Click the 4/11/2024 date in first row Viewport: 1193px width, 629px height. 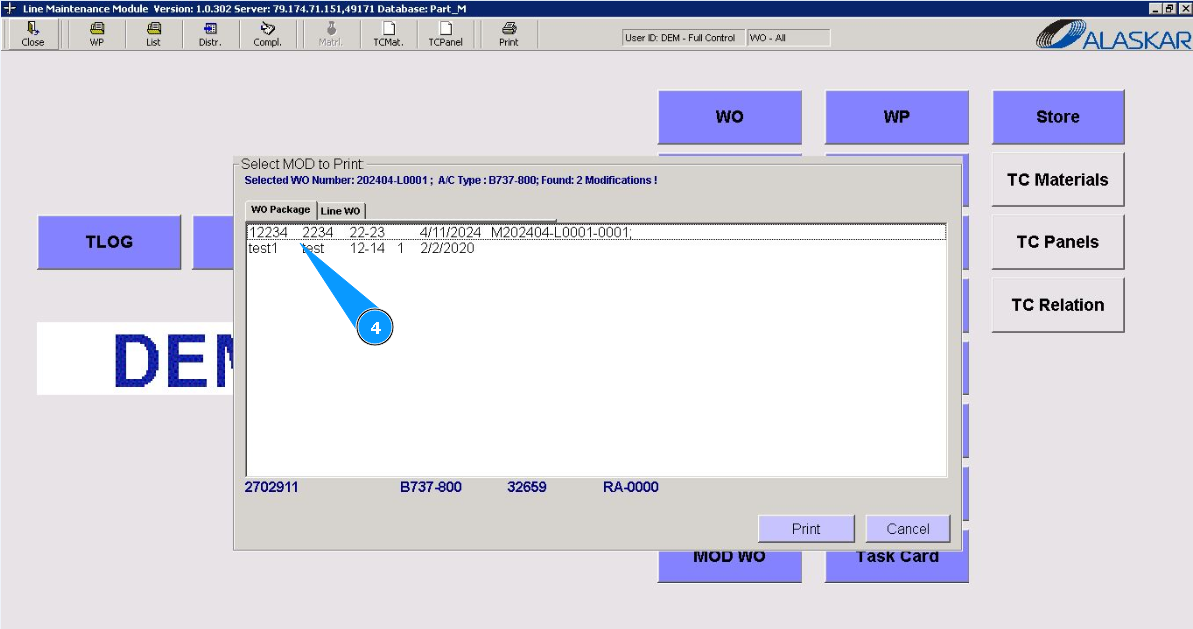click(450, 232)
